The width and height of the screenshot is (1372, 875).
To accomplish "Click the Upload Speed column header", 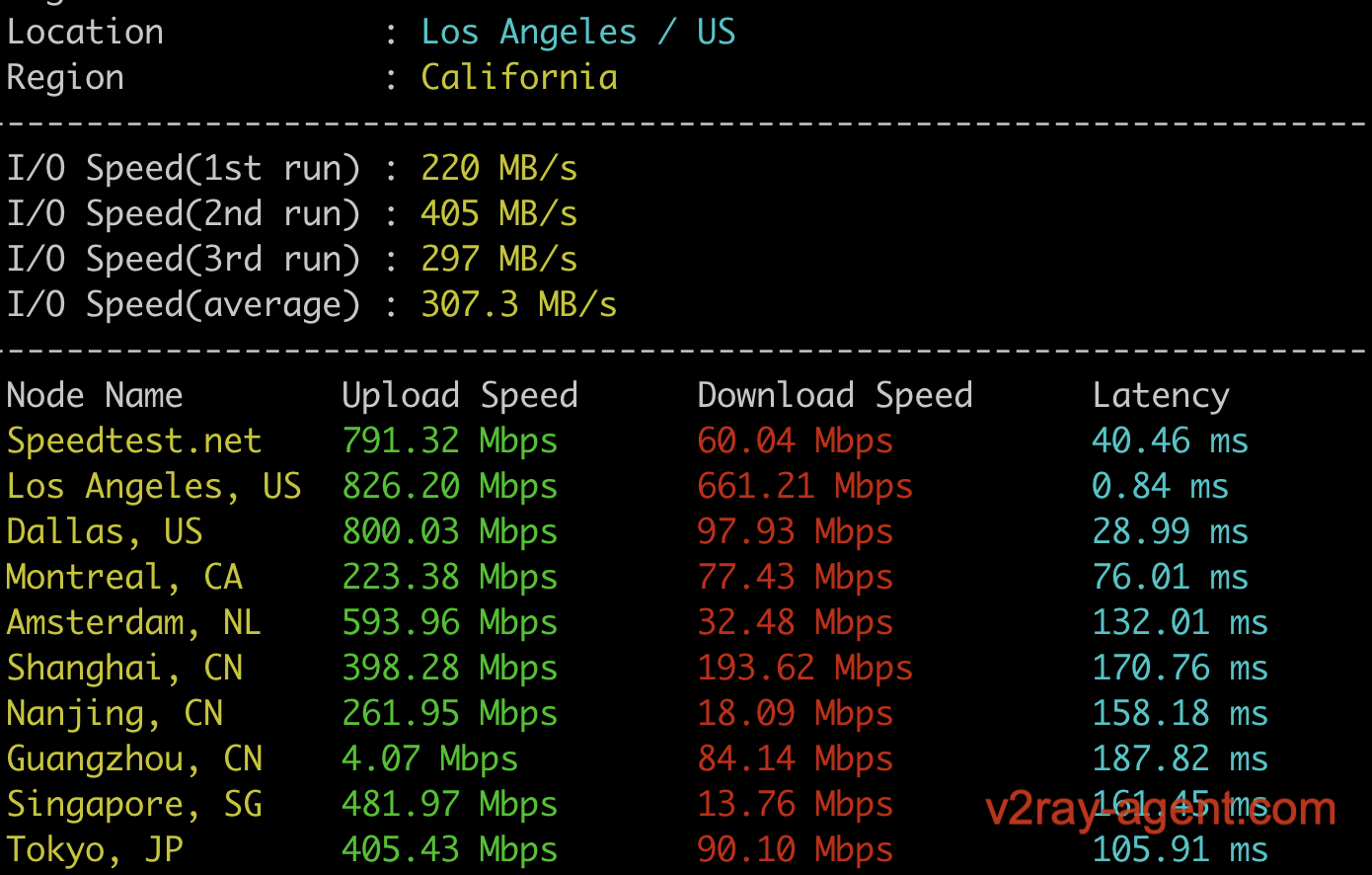I will tap(460, 396).
